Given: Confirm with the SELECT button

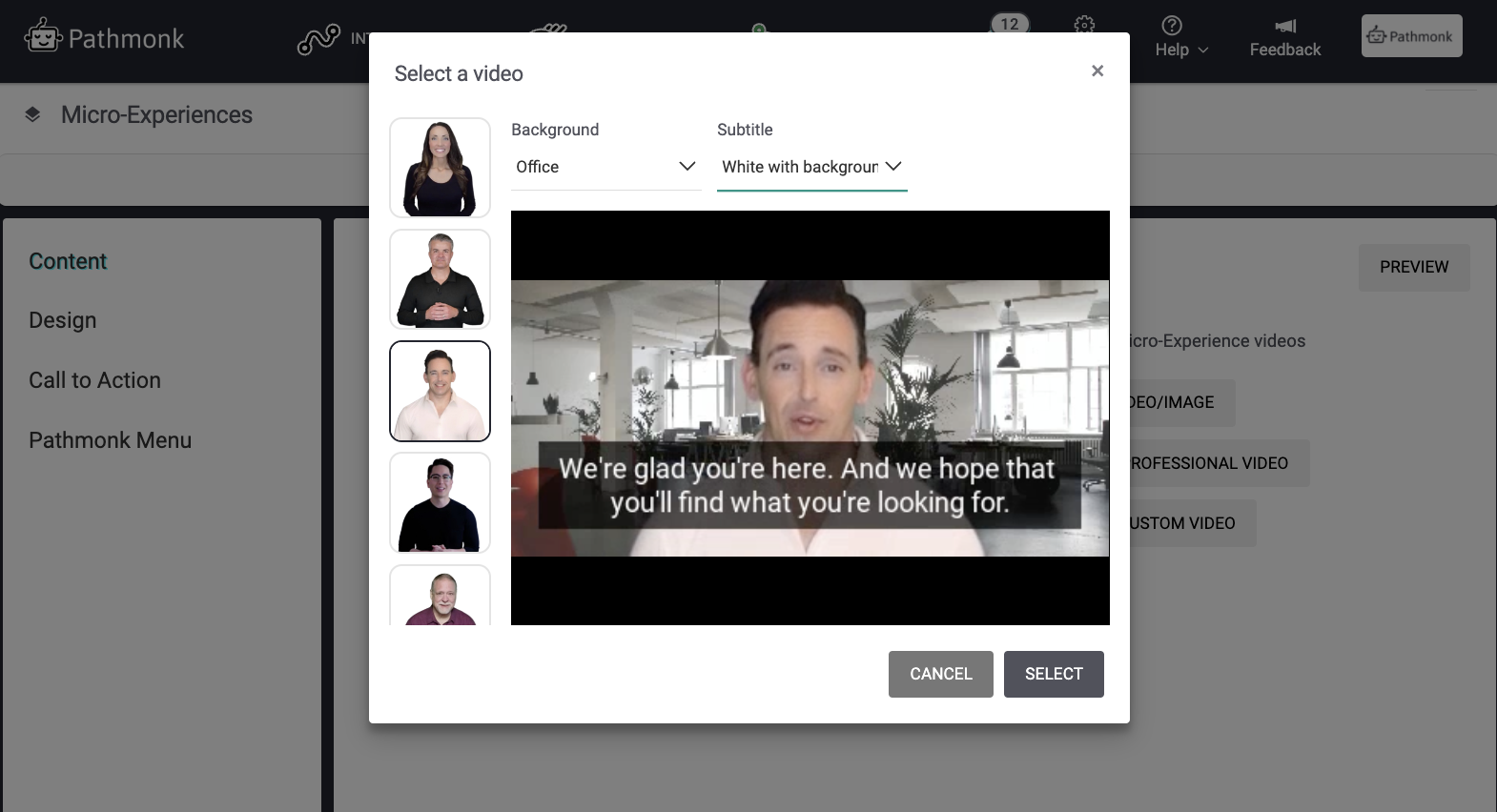Looking at the screenshot, I should pyautogui.click(x=1054, y=674).
